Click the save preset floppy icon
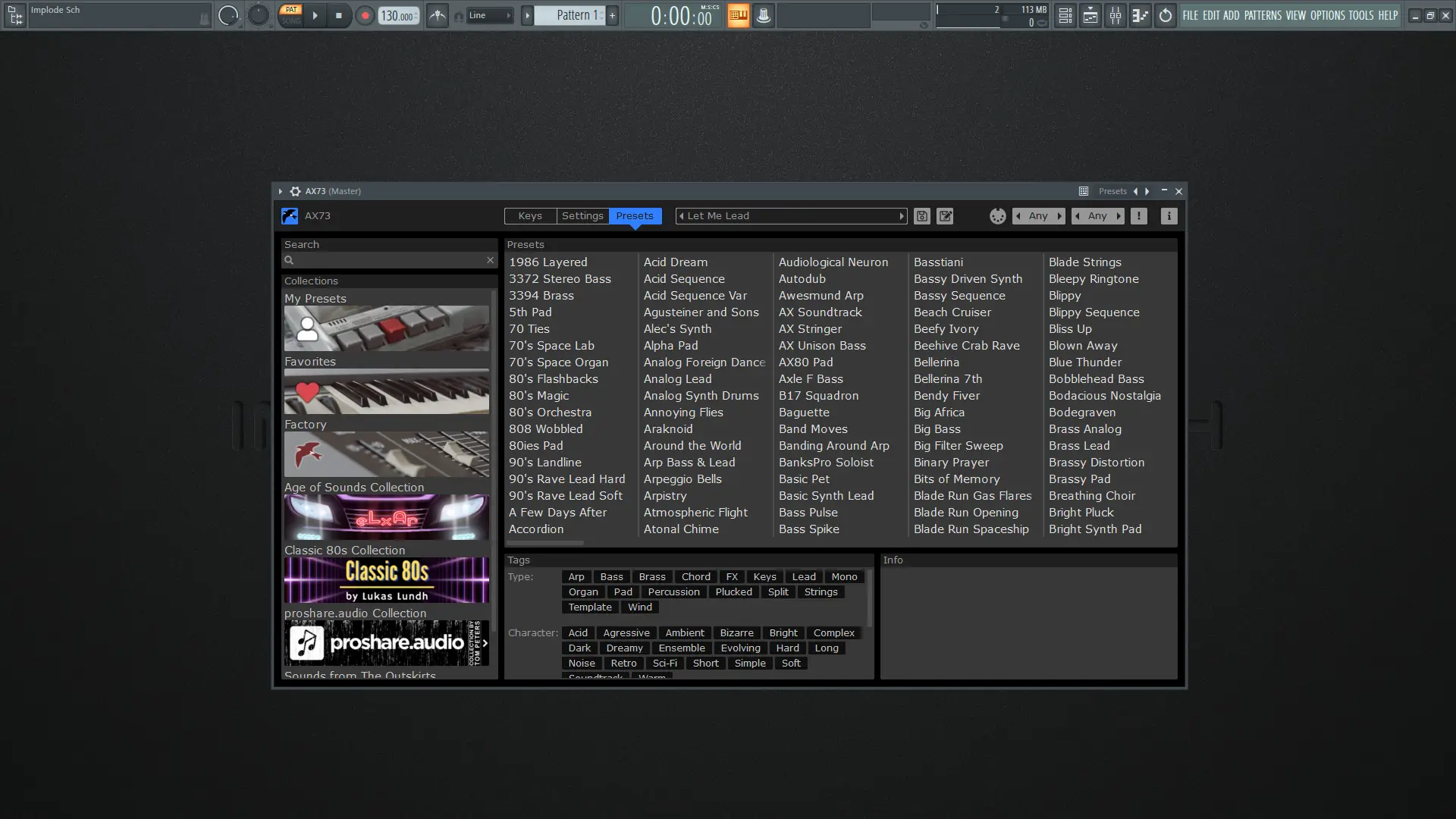Viewport: 1456px width, 819px height. tap(921, 216)
